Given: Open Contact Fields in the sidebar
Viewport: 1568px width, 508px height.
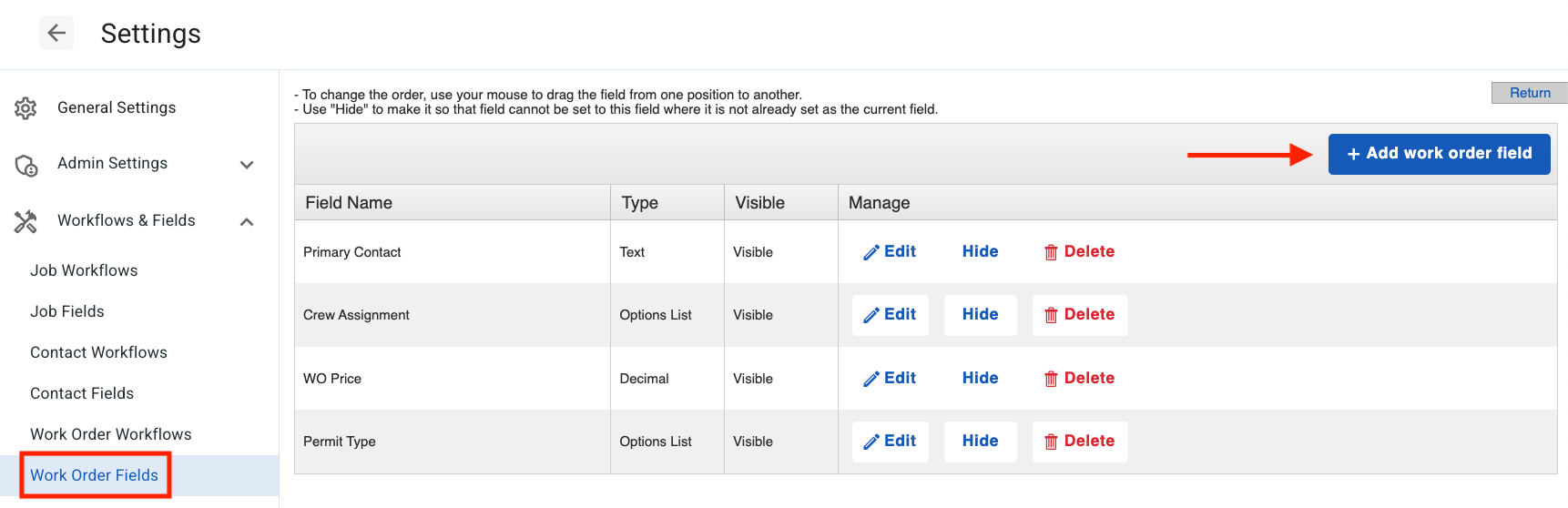Looking at the screenshot, I should point(82,393).
